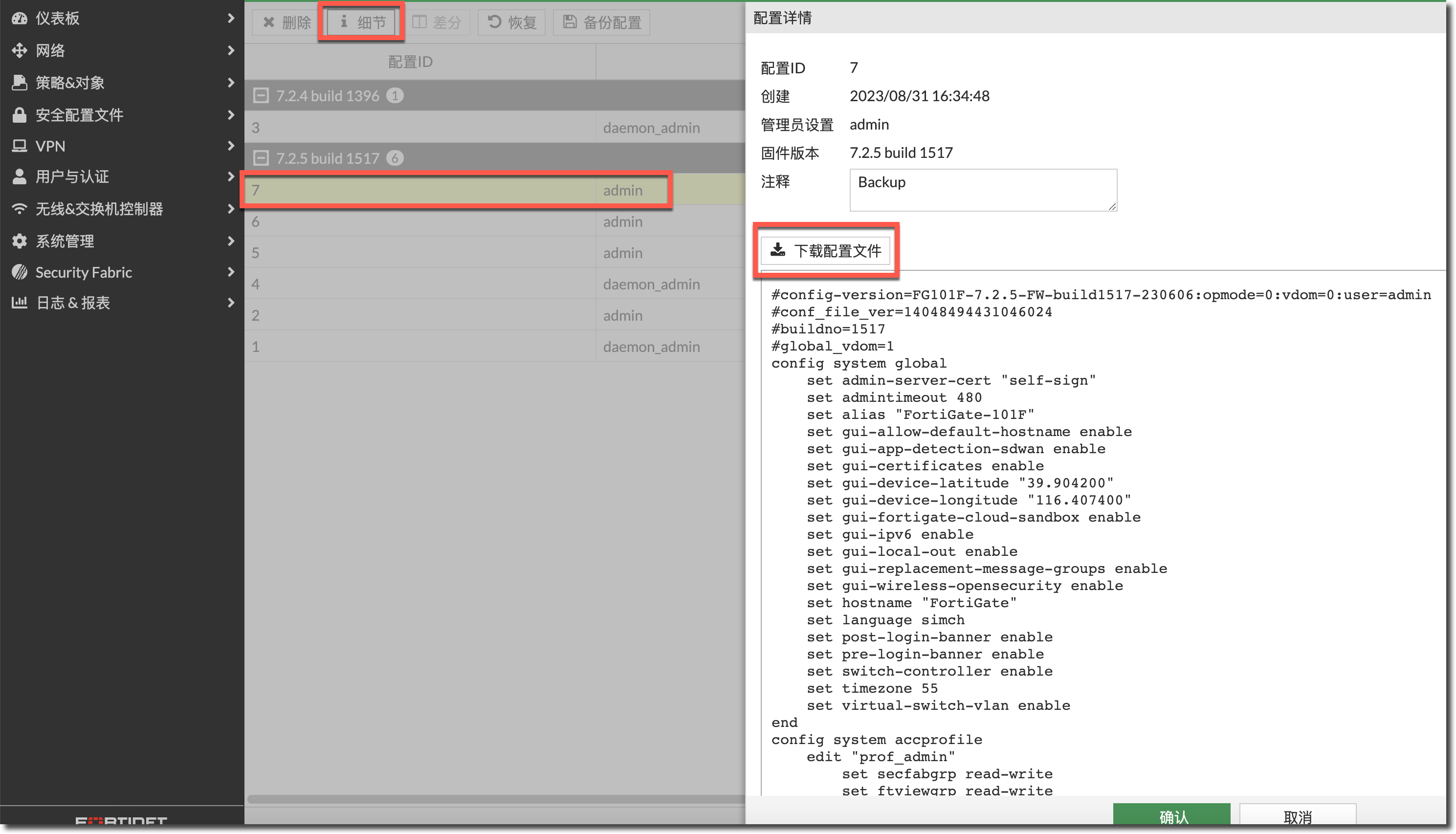The width and height of the screenshot is (1456, 834).
Task: Click the VPN laptop icon in sidebar
Action: pos(20,146)
